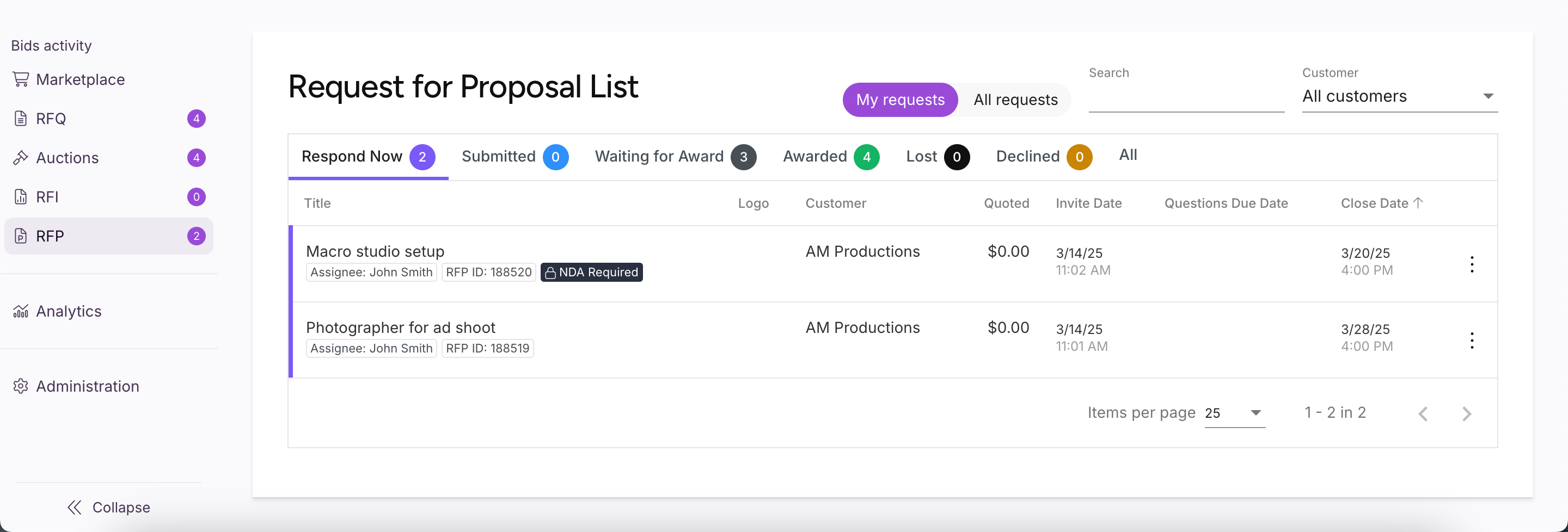Click the RFI document icon

(21, 197)
